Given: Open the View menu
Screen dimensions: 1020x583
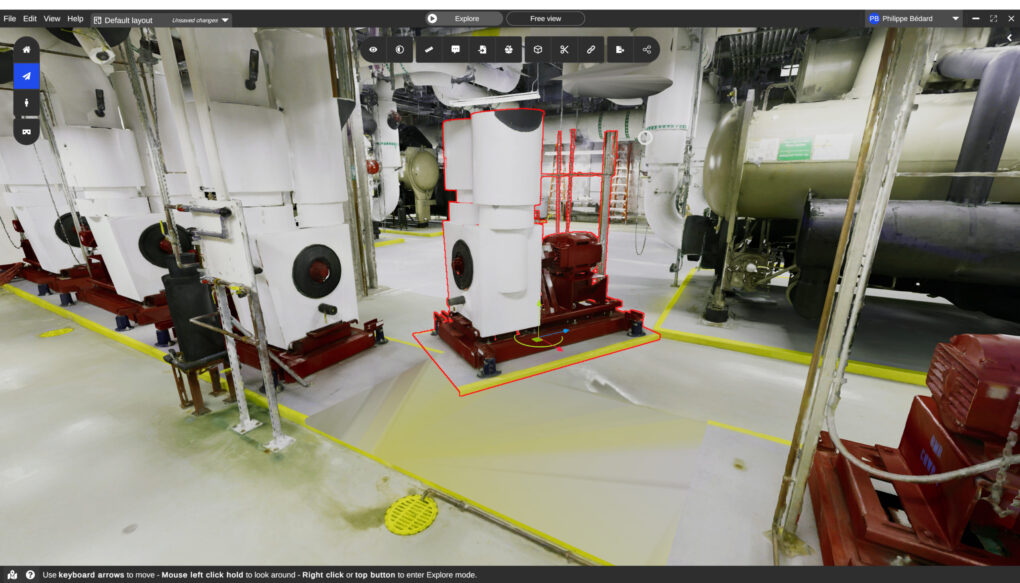Looking at the screenshot, I should tap(52, 19).
